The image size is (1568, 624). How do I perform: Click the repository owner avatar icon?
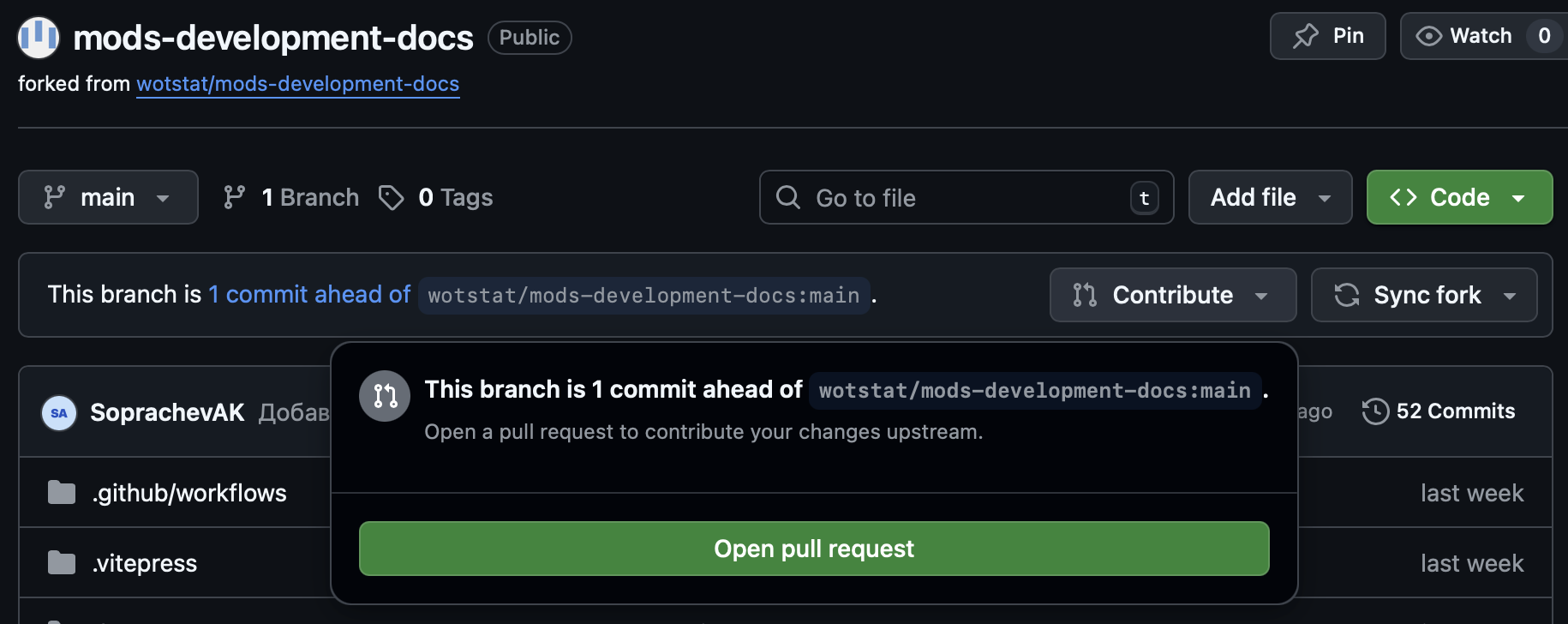pos(39,38)
